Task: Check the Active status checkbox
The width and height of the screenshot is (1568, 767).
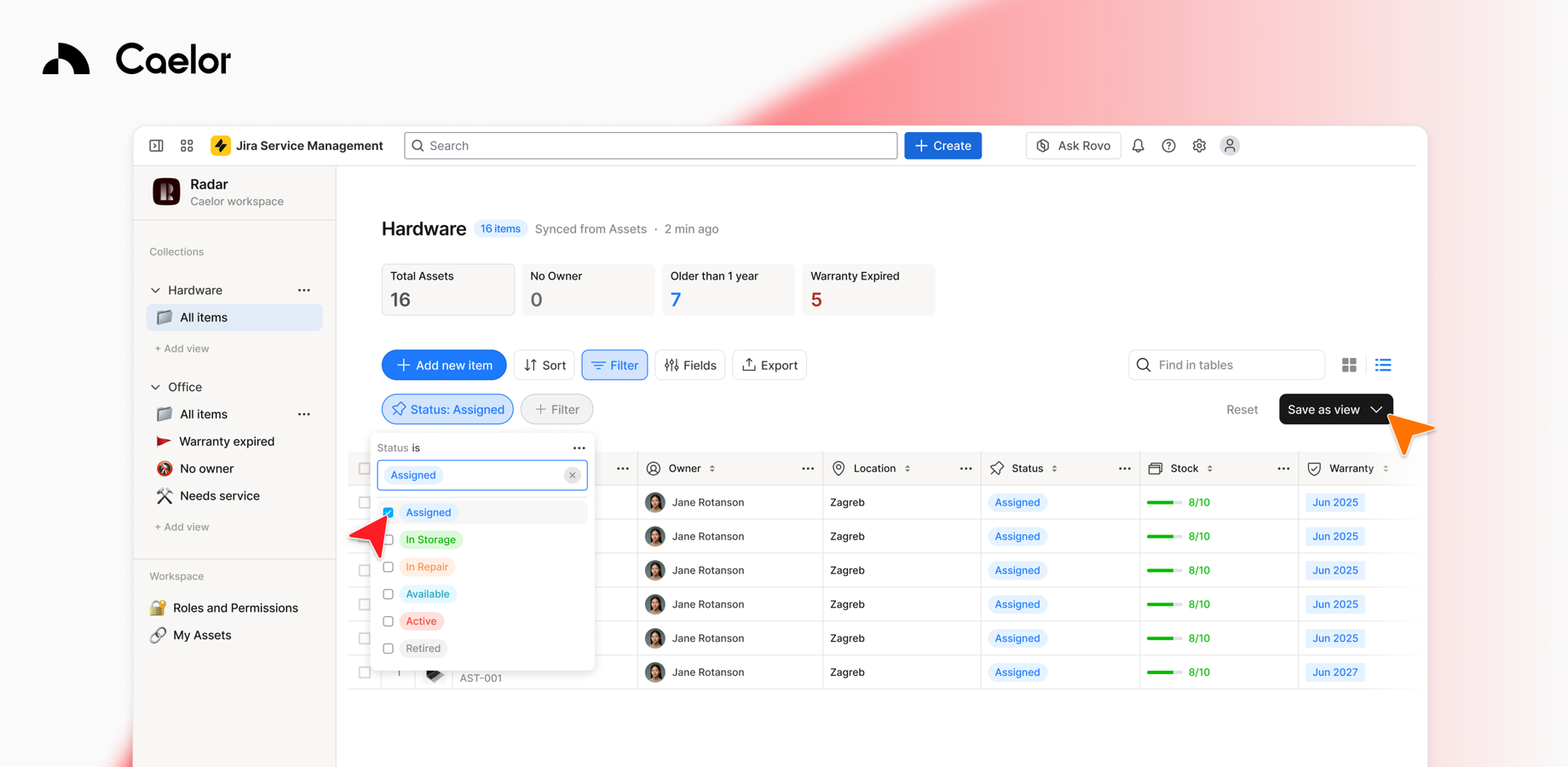Action: (x=388, y=622)
